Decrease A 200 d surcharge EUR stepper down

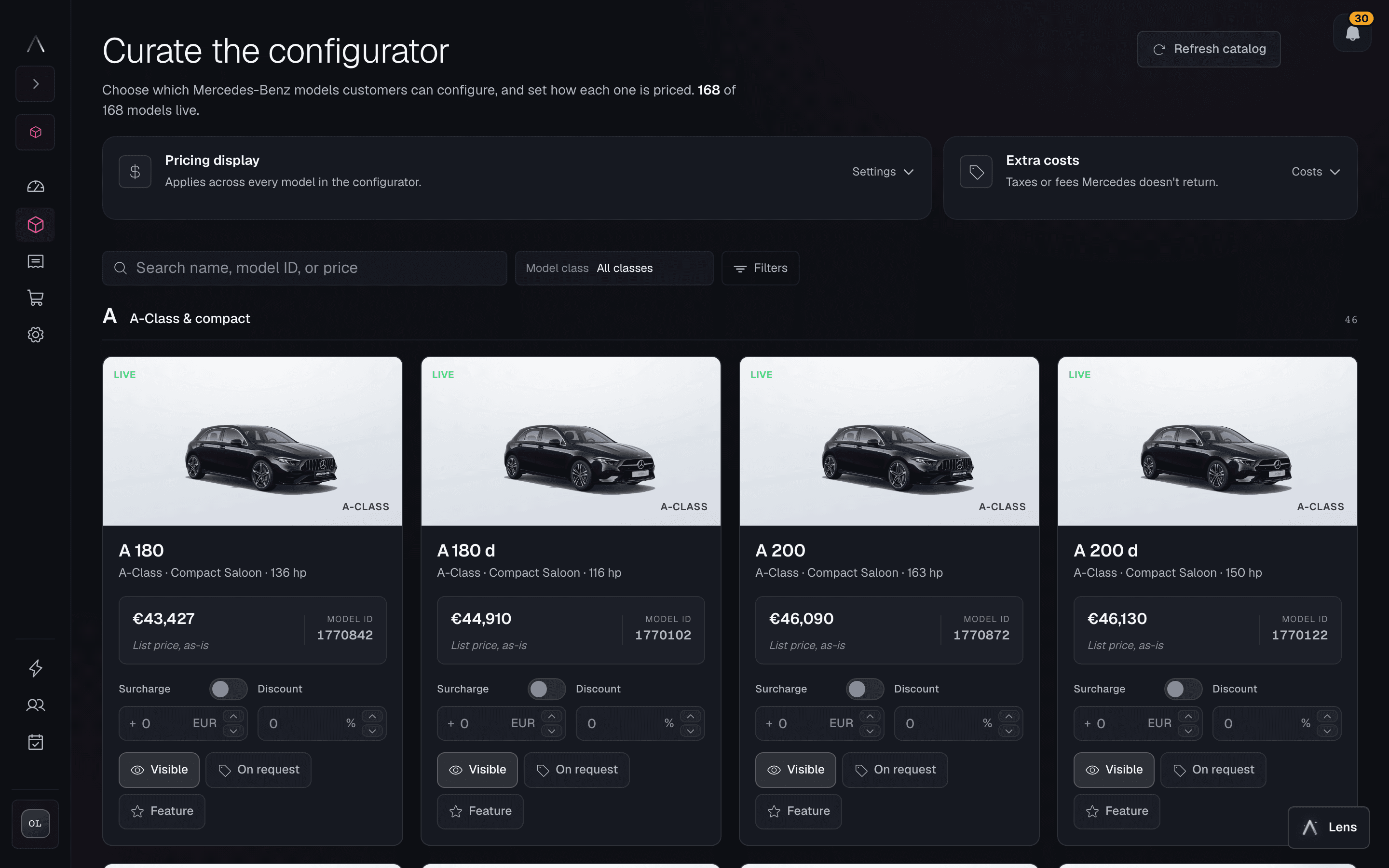pos(1188,731)
